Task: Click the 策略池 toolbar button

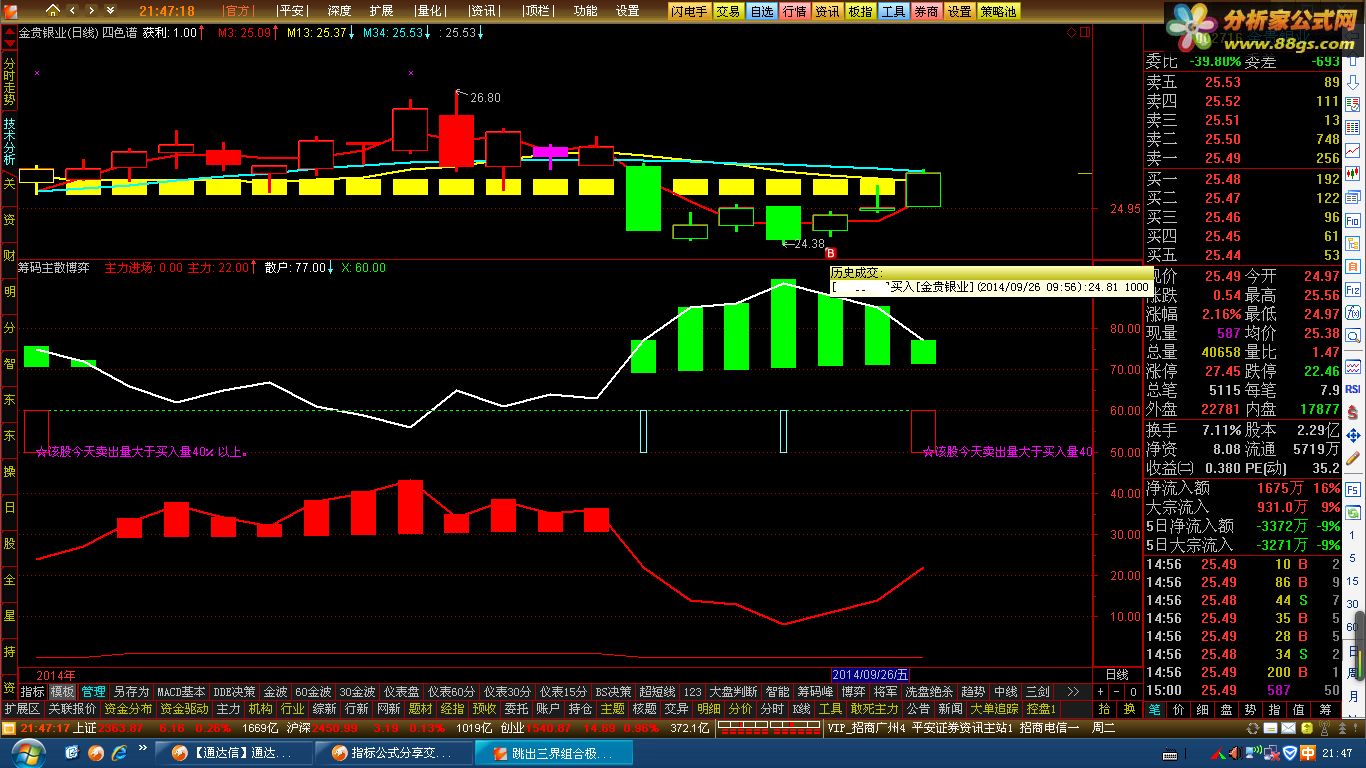Action: click(x=998, y=11)
